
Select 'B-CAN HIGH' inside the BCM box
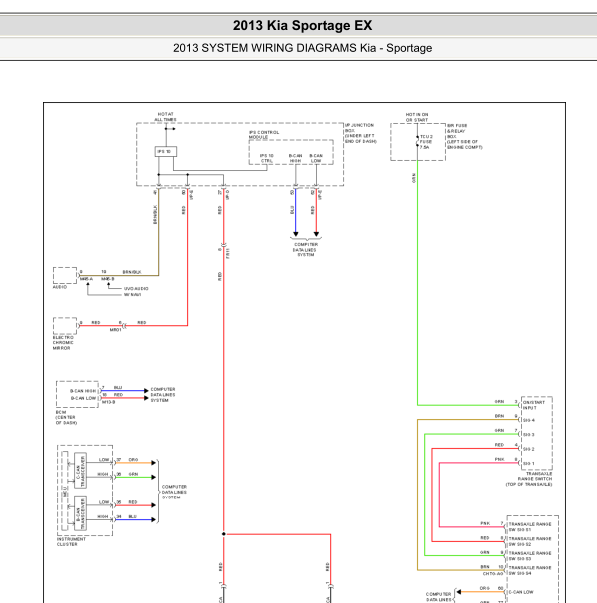pyautogui.click(x=83, y=391)
